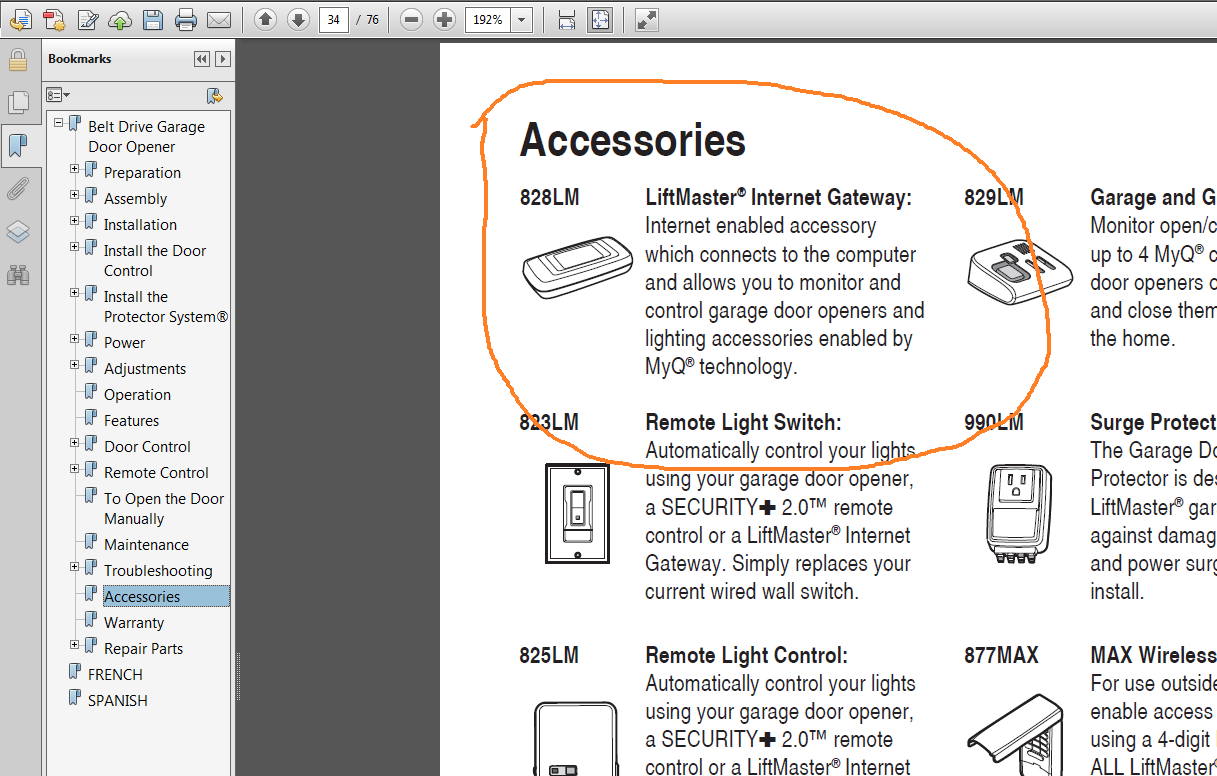The height and width of the screenshot is (776, 1217).
Task: Click the 825LM model number
Action: (549, 656)
